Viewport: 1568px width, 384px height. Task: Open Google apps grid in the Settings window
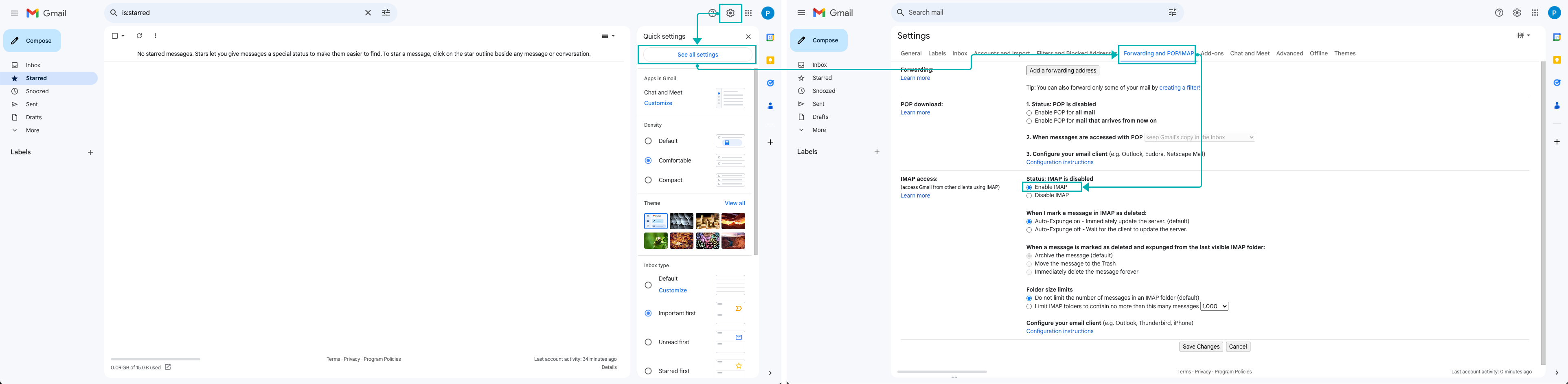tap(1535, 13)
